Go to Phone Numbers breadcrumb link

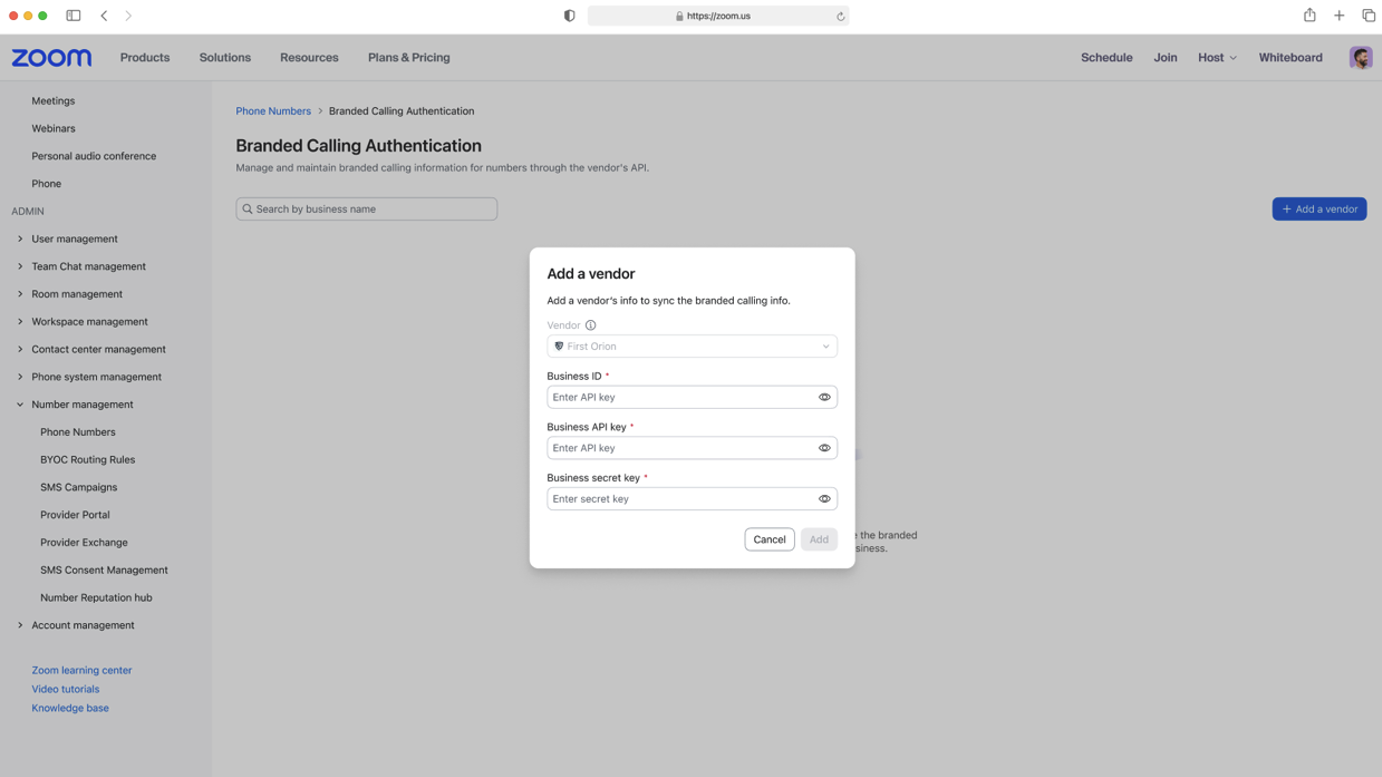tap(273, 111)
